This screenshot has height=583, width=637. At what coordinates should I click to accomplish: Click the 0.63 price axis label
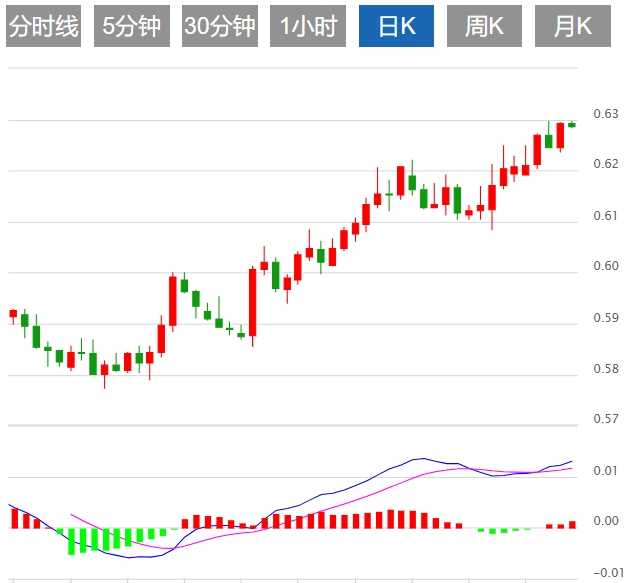click(x=605, y=113)
